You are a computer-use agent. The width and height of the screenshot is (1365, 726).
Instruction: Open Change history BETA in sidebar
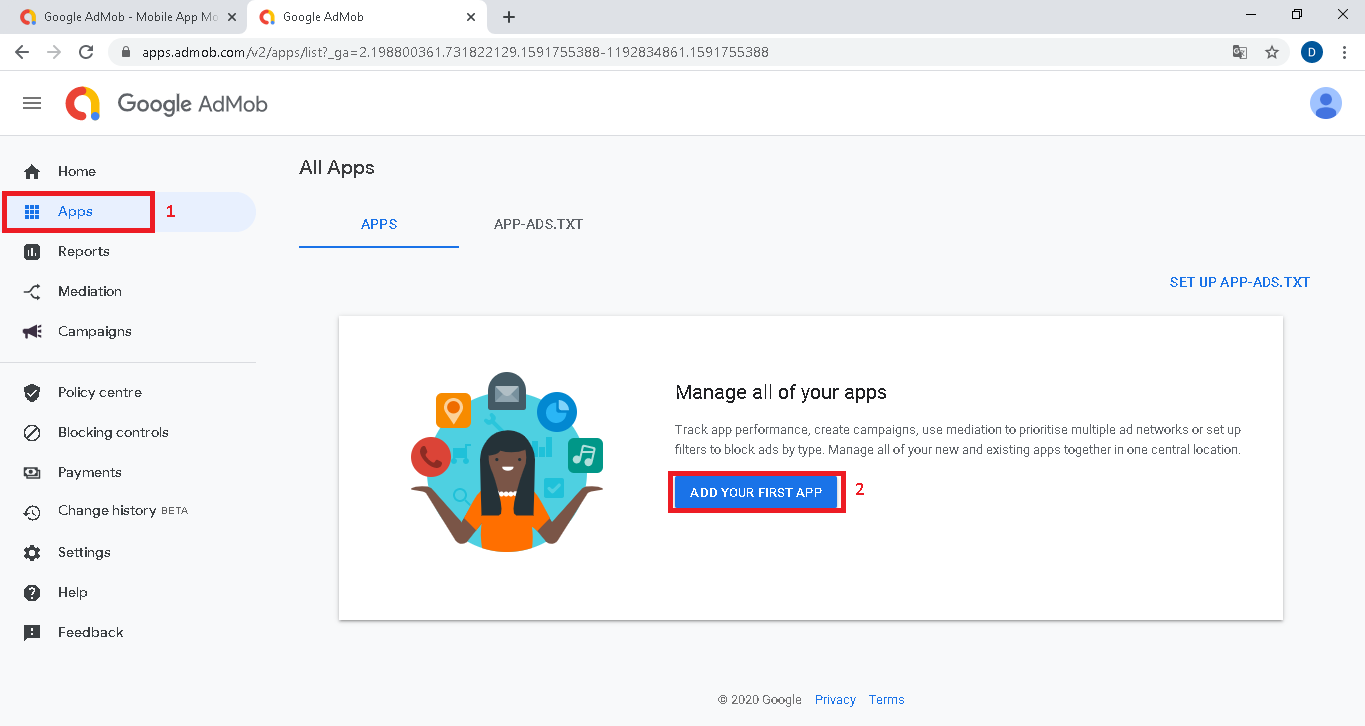(x=123, y=511)
